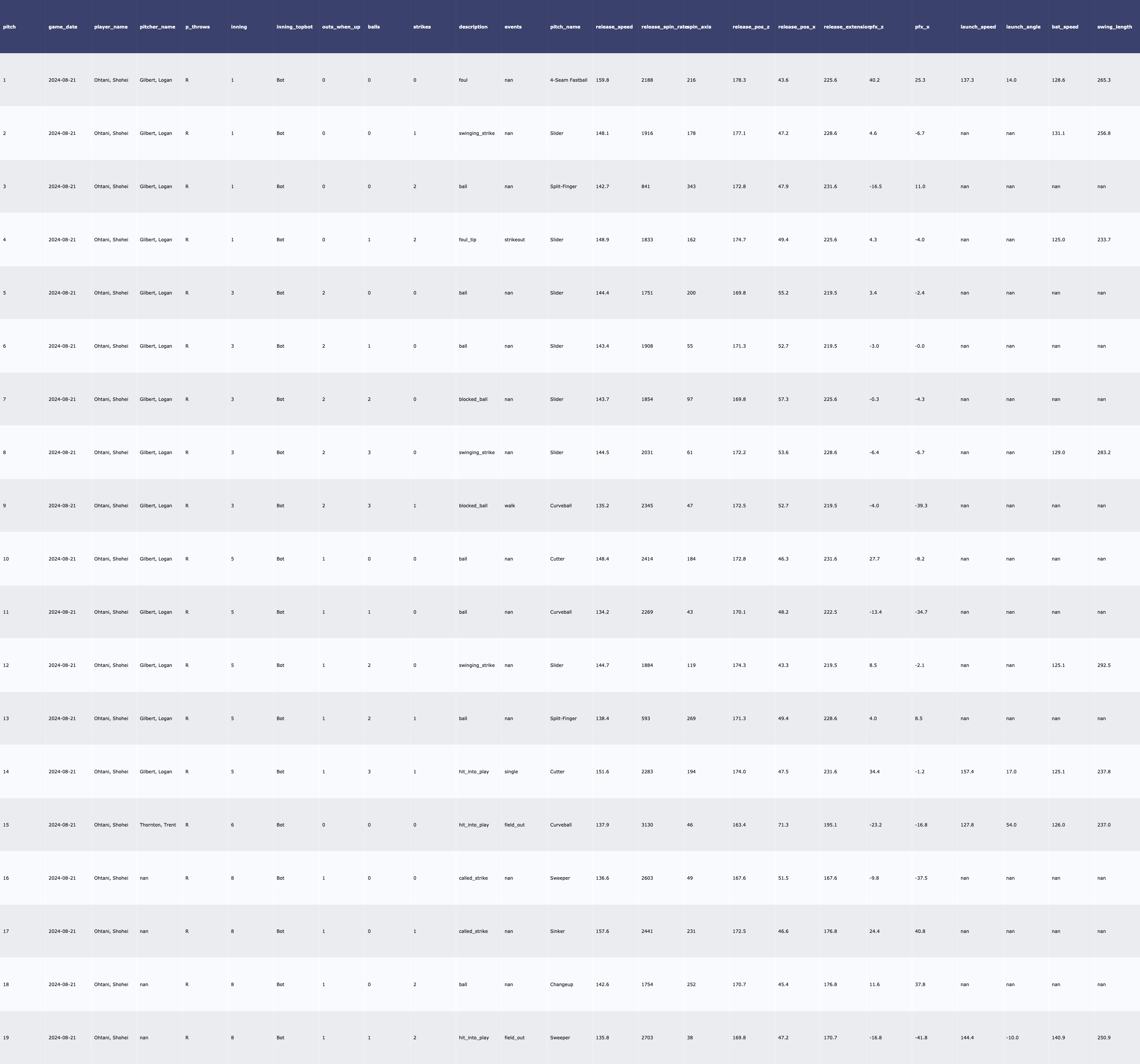Click the 157.4 launch speed cell
The width and height of the screenshot is (1140, 1064).
click(x=967, y=771)
